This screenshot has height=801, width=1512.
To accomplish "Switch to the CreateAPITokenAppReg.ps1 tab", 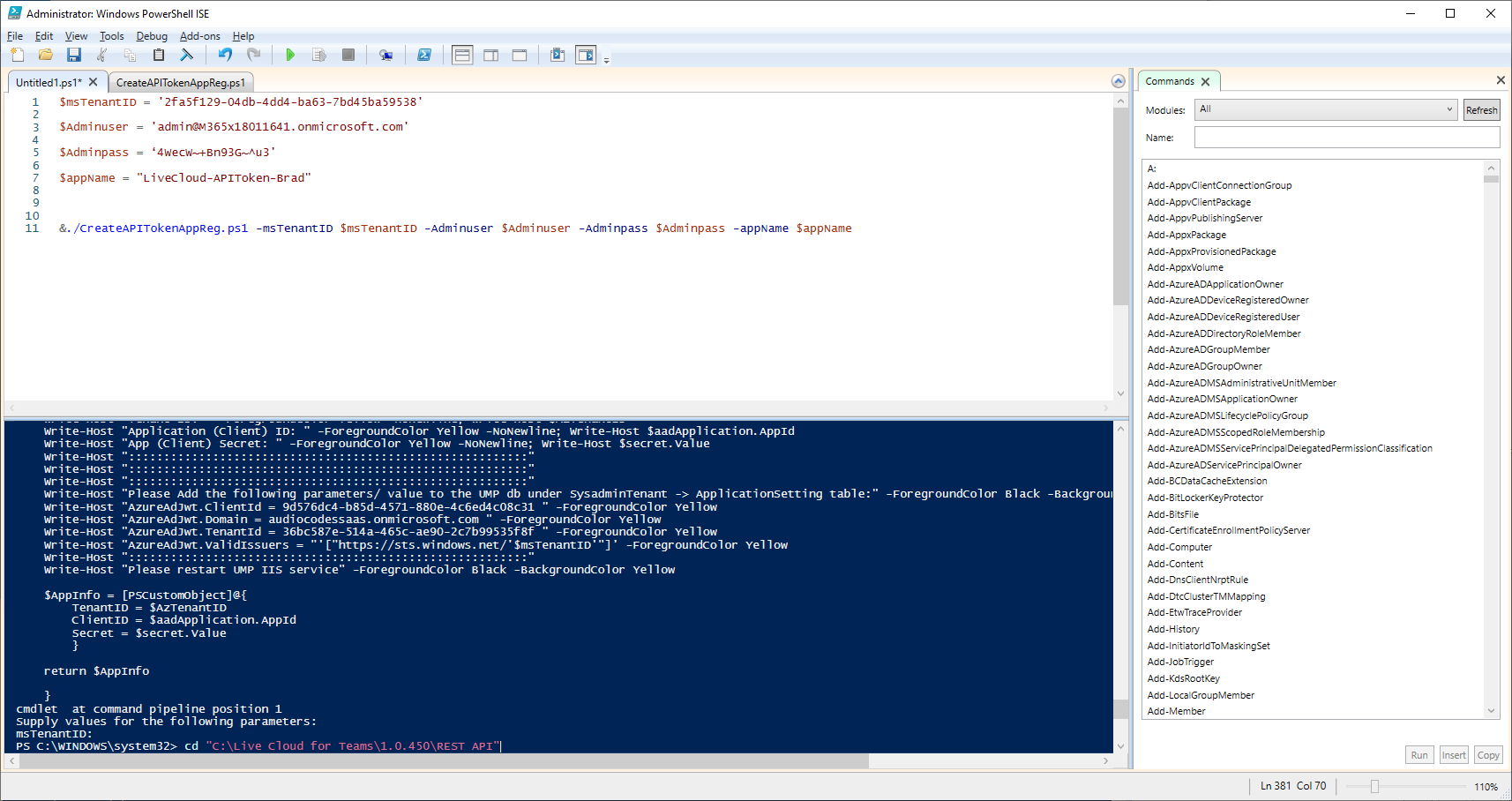I will (x=181, y=82).
